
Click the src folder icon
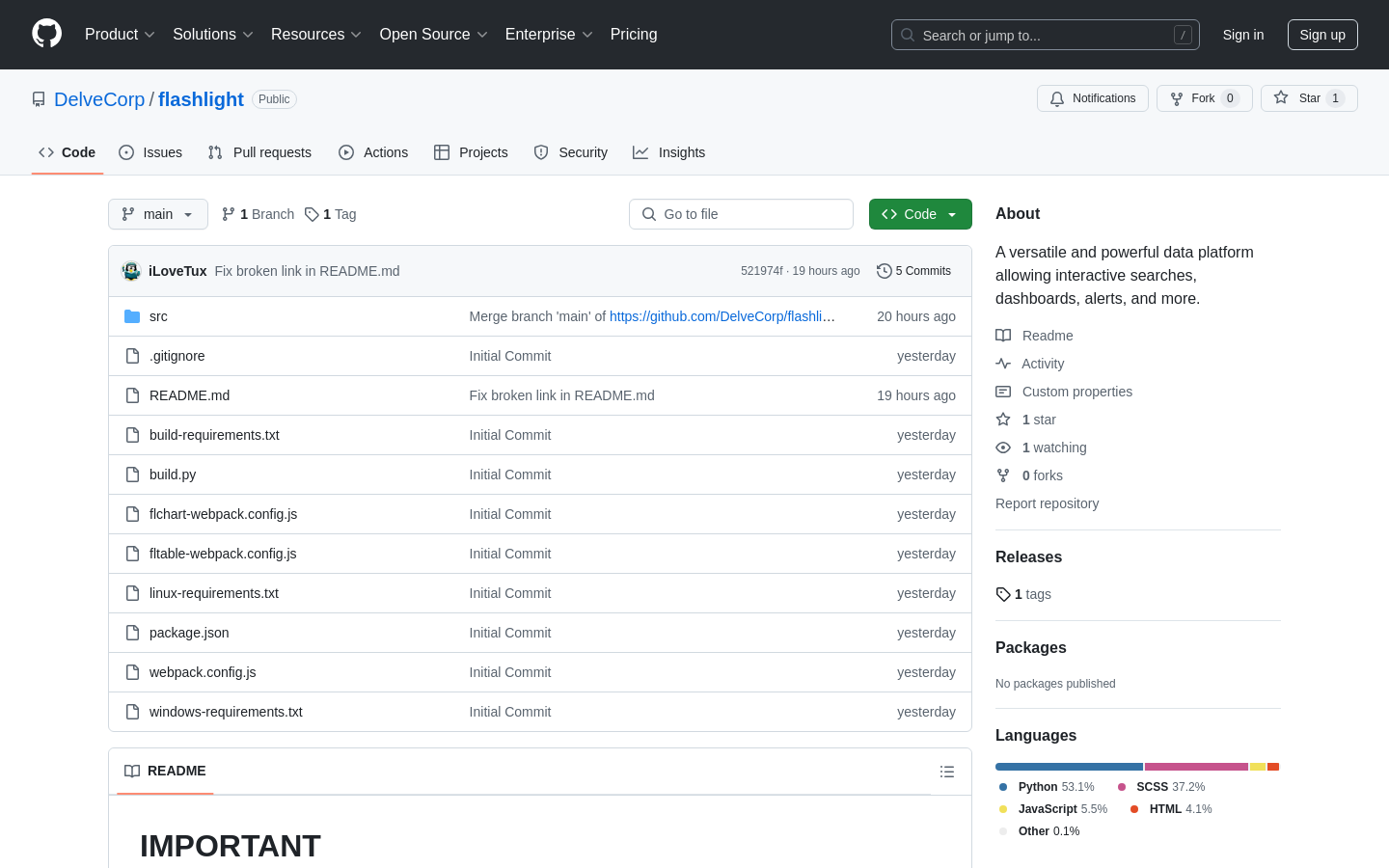coord(132,316)
